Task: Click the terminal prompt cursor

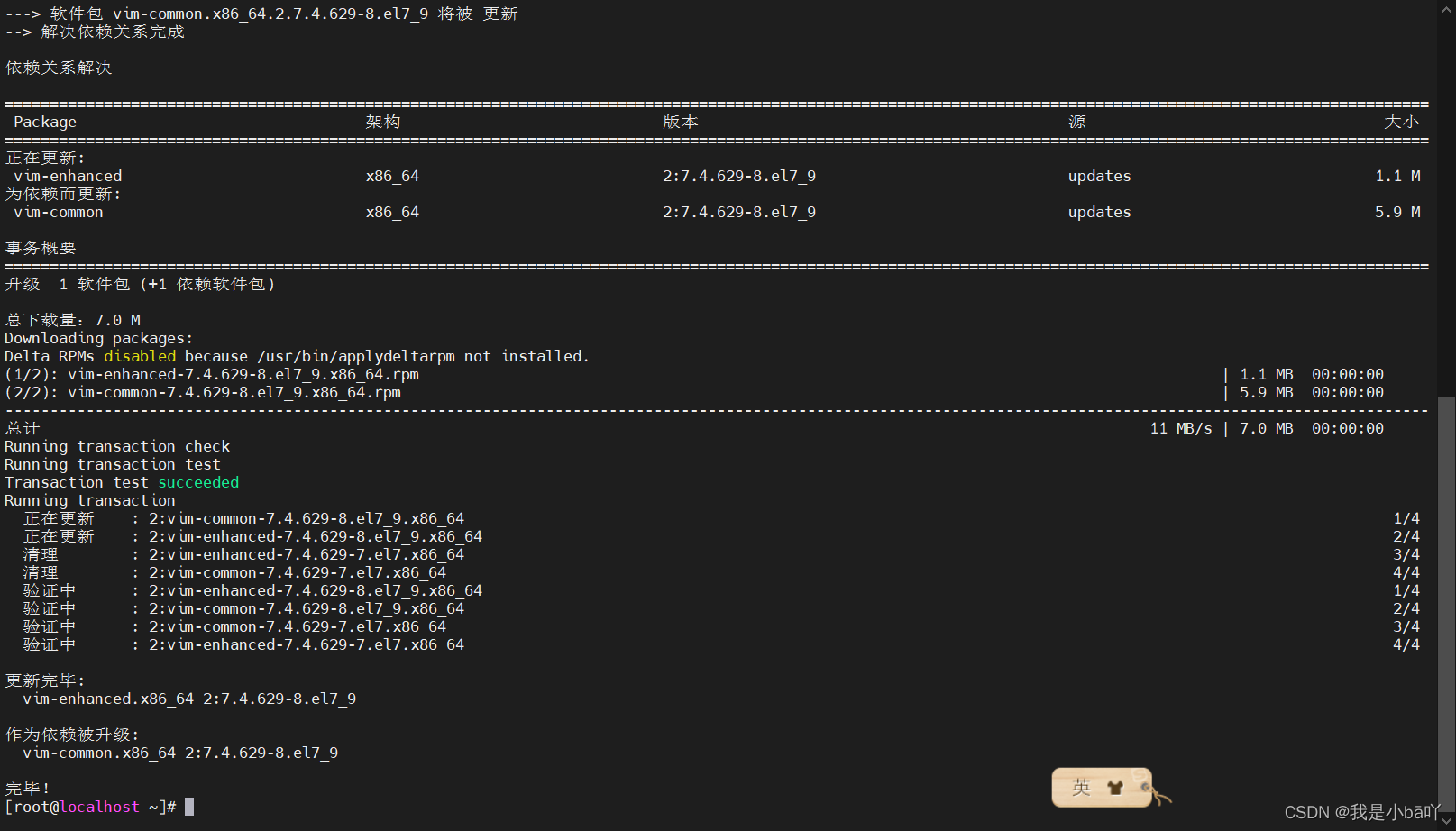Action: [x=189, y=807]
